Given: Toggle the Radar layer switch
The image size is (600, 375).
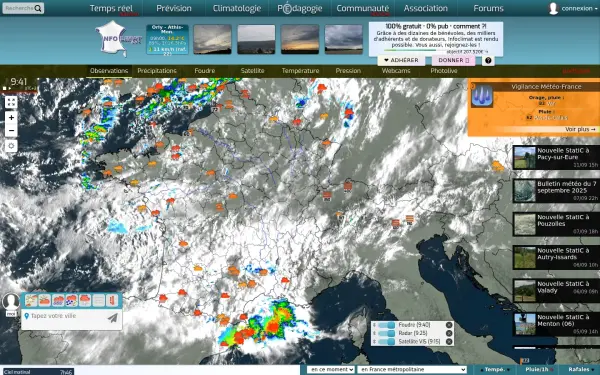Looking at the screenshot, I should pos(386,333).
